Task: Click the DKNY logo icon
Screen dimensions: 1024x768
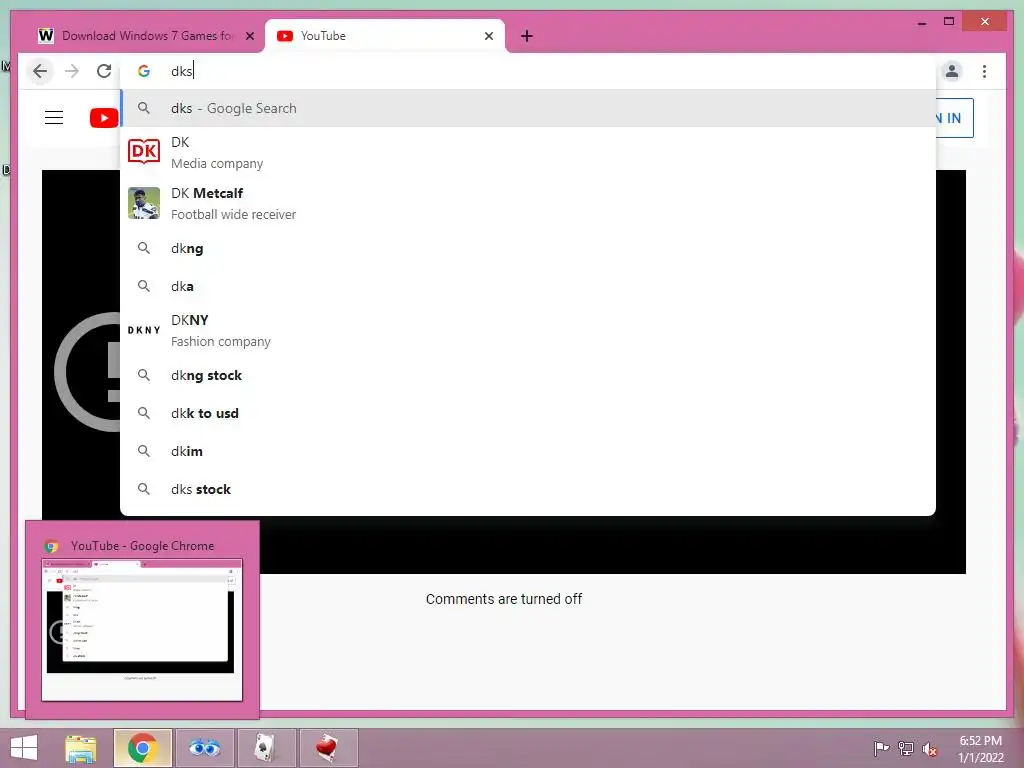Action: (144, 330)
